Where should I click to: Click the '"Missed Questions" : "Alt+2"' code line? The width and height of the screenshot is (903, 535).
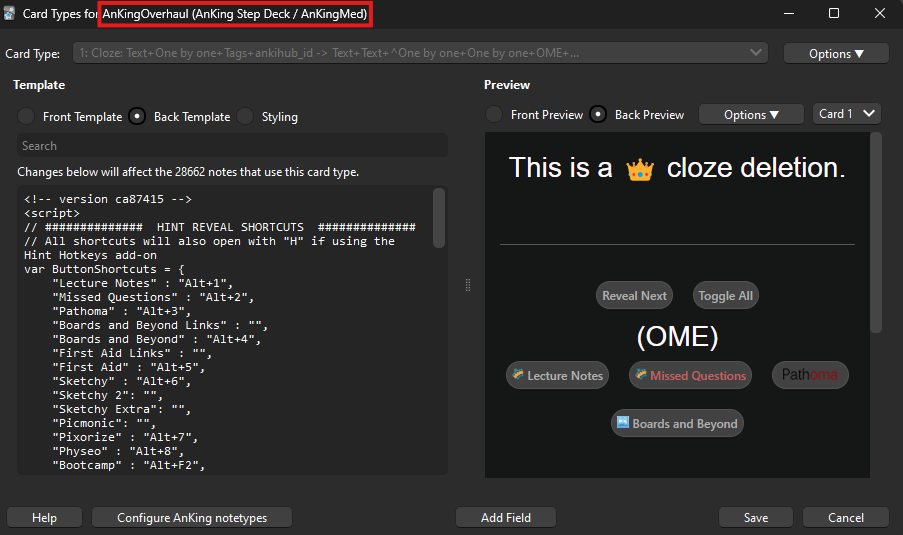tap(153, 297)
